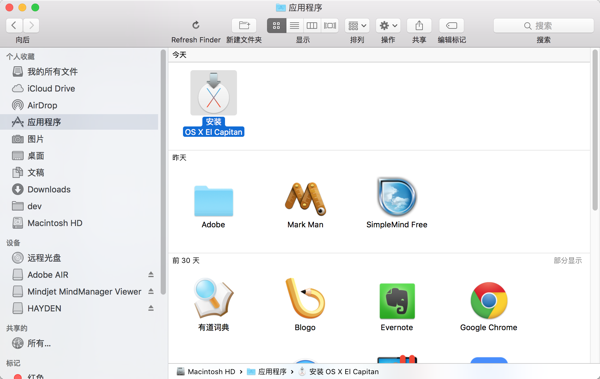
Task: Open the 操作 action gear dropdown
Action: (388, 26)
